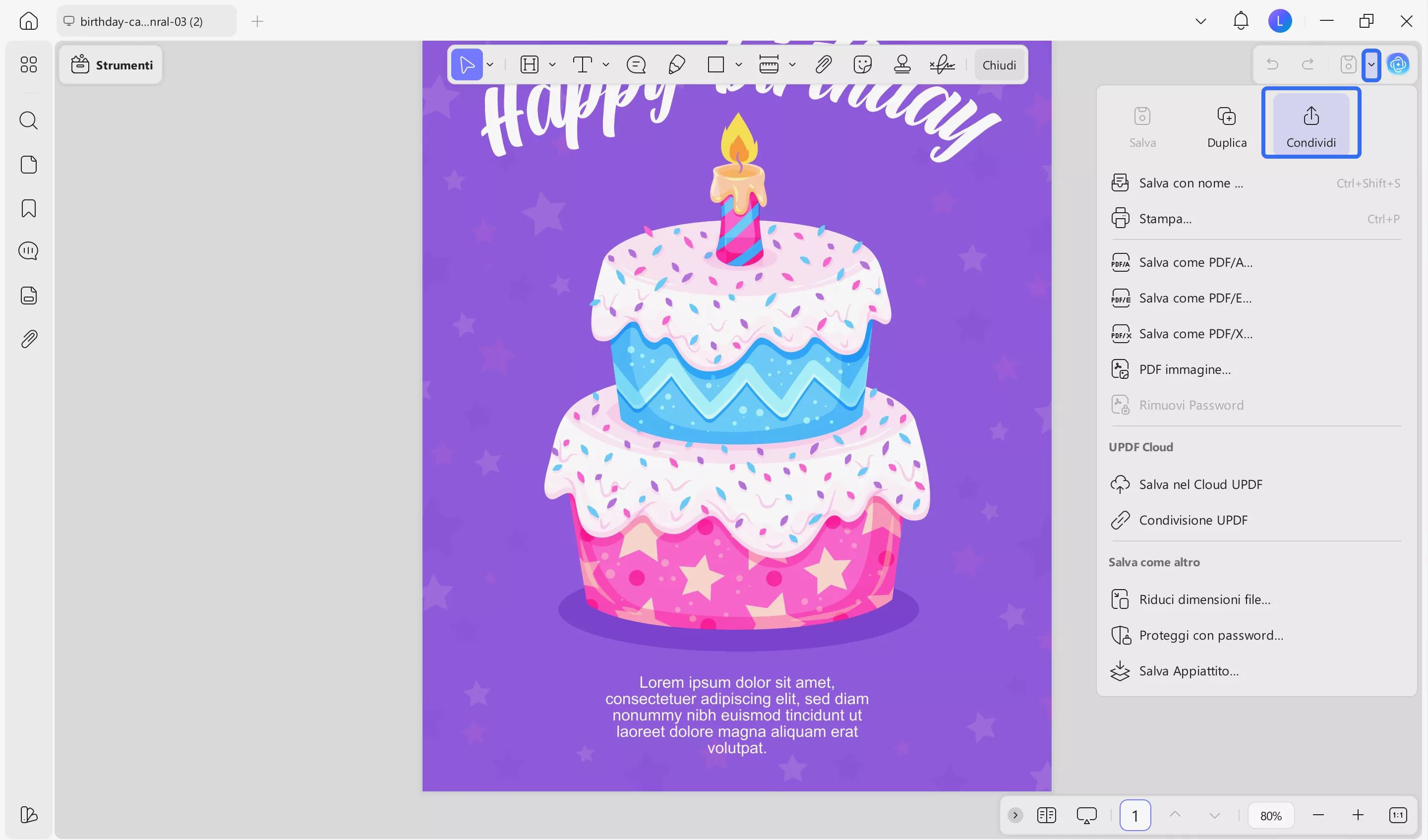Adjust the 80% zoom level control
Screen dimensions: 1428x840
click(x=1271, y=815)
